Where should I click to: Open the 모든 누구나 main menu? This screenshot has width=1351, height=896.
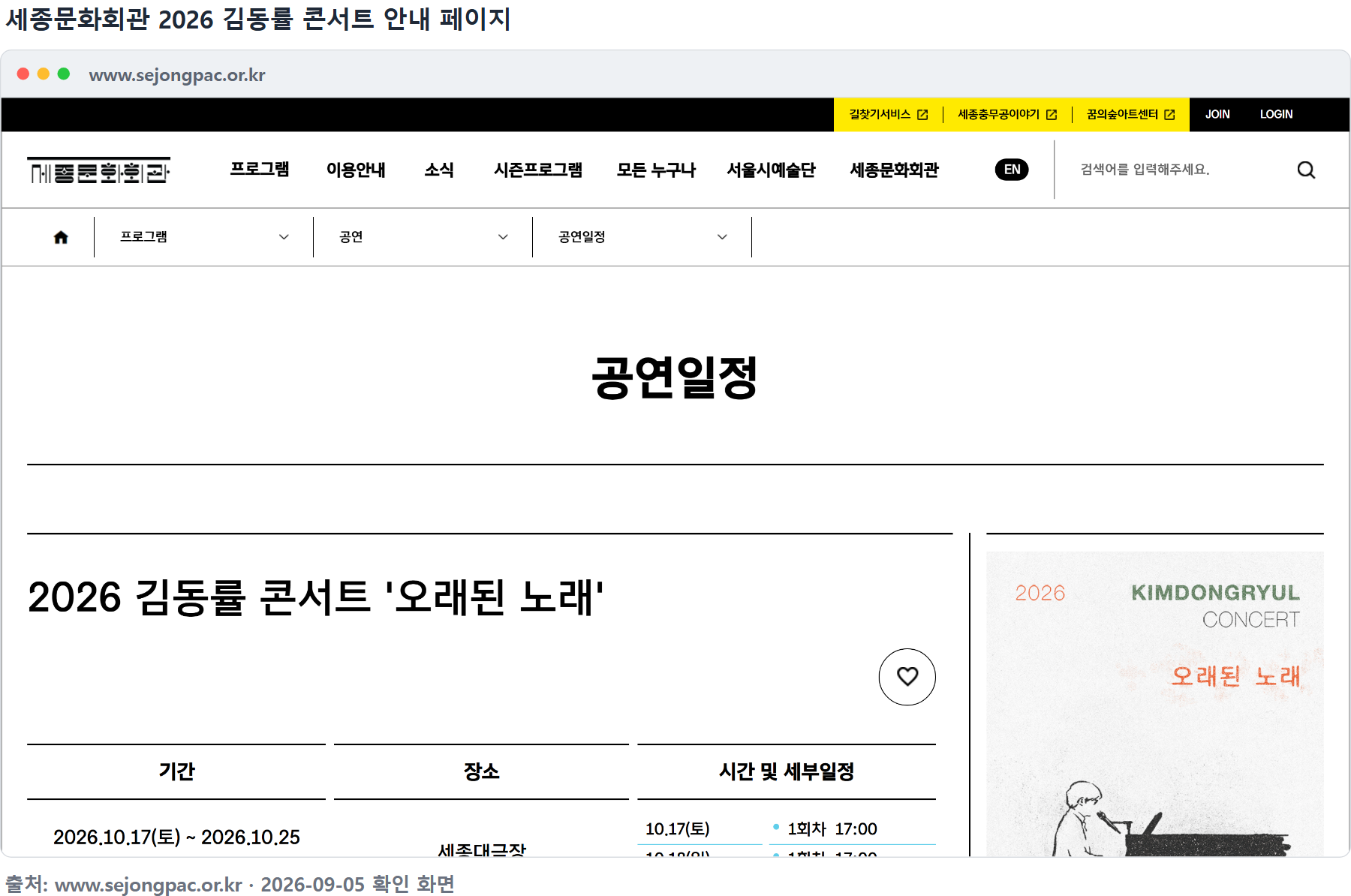(x=656, y=170)
